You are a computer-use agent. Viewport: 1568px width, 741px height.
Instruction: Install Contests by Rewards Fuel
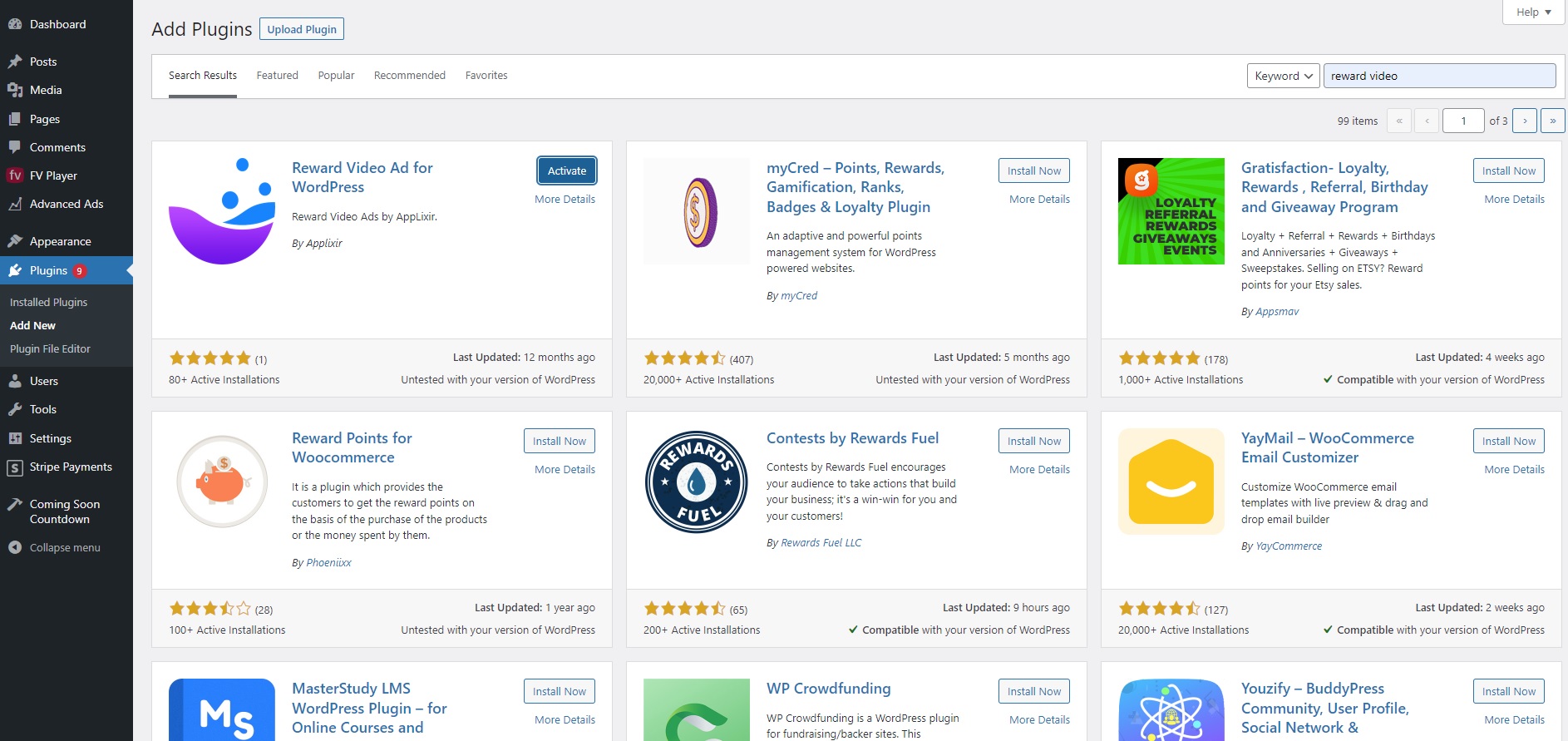1034,441
